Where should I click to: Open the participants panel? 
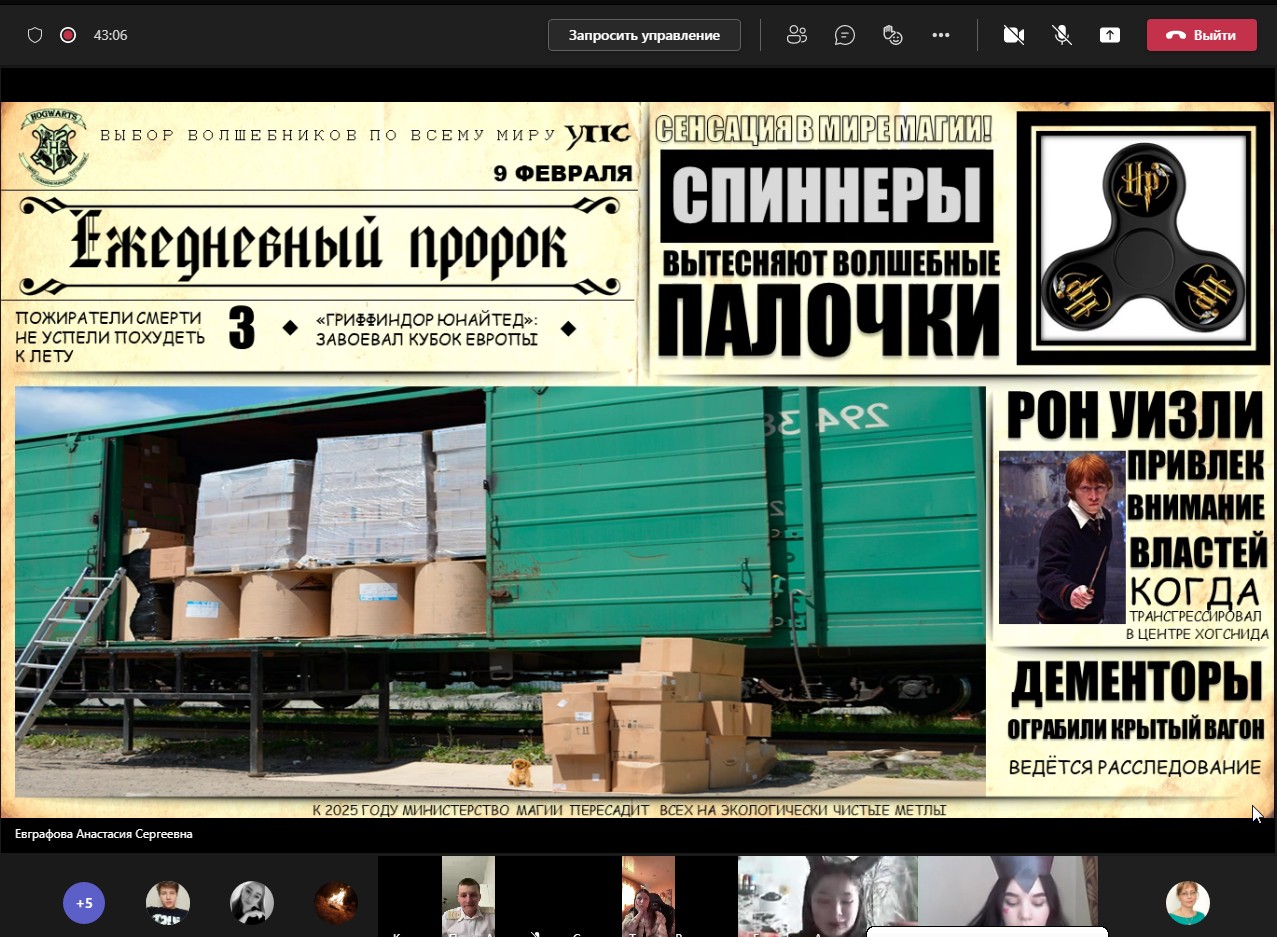click(796, 35)
